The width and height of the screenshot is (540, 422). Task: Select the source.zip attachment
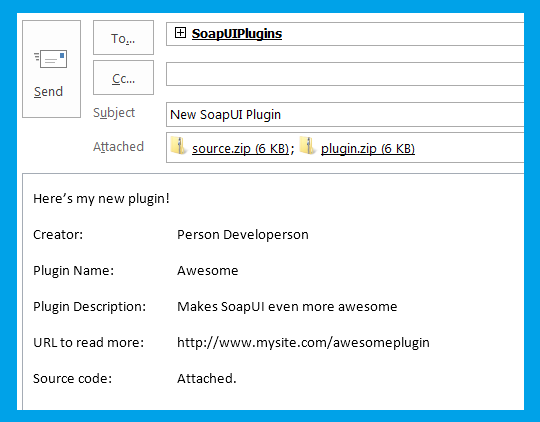(240, 148)
